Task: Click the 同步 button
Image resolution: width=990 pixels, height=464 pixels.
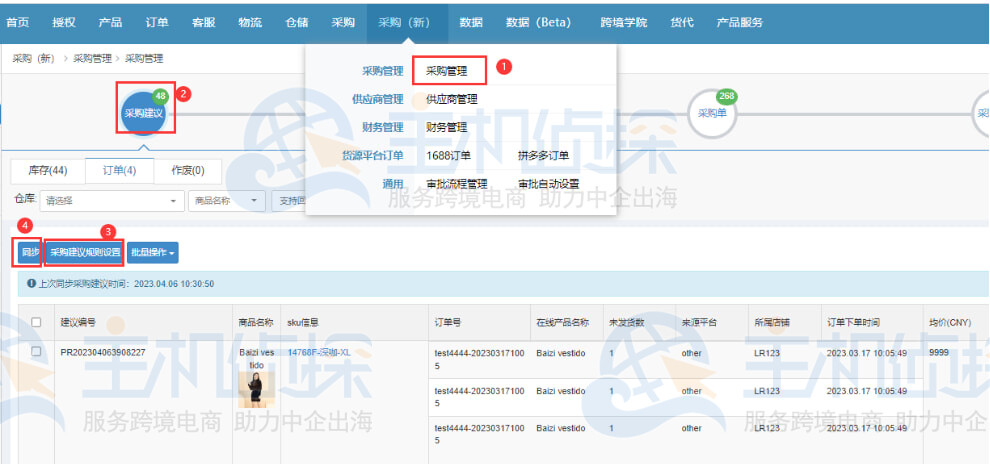Action: [x=29, y=252]
